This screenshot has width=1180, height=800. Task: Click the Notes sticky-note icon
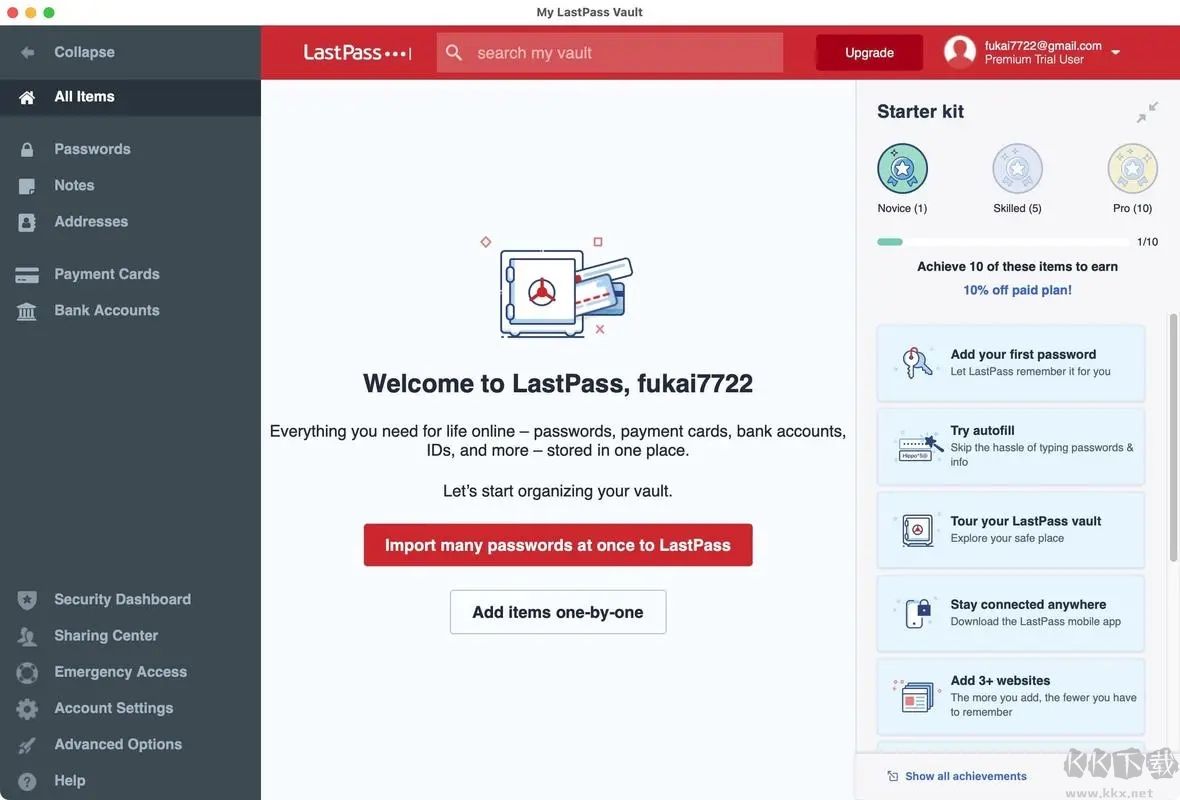(27, 186)
